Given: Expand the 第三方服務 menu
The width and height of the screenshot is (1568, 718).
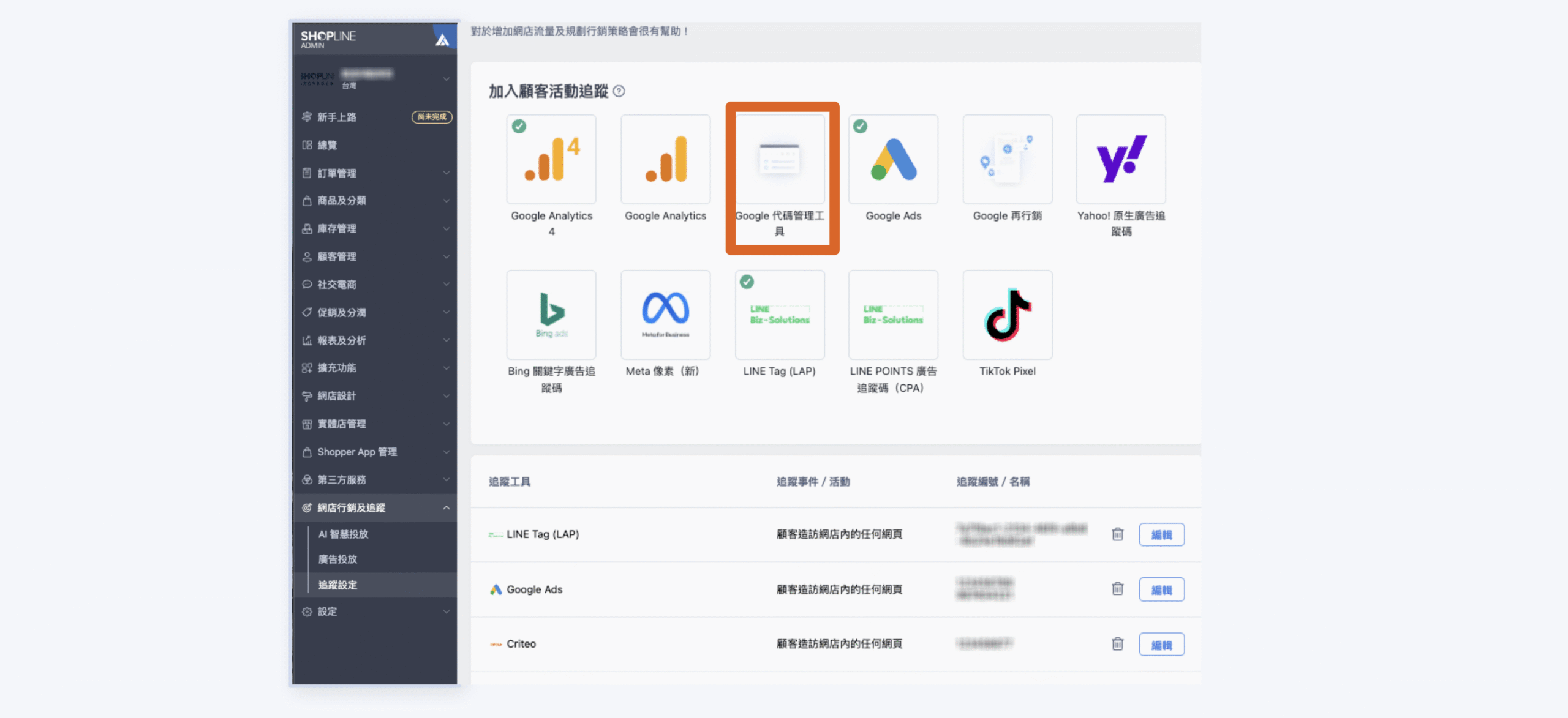Looking at the screenshot, I should tap(374, 480).
